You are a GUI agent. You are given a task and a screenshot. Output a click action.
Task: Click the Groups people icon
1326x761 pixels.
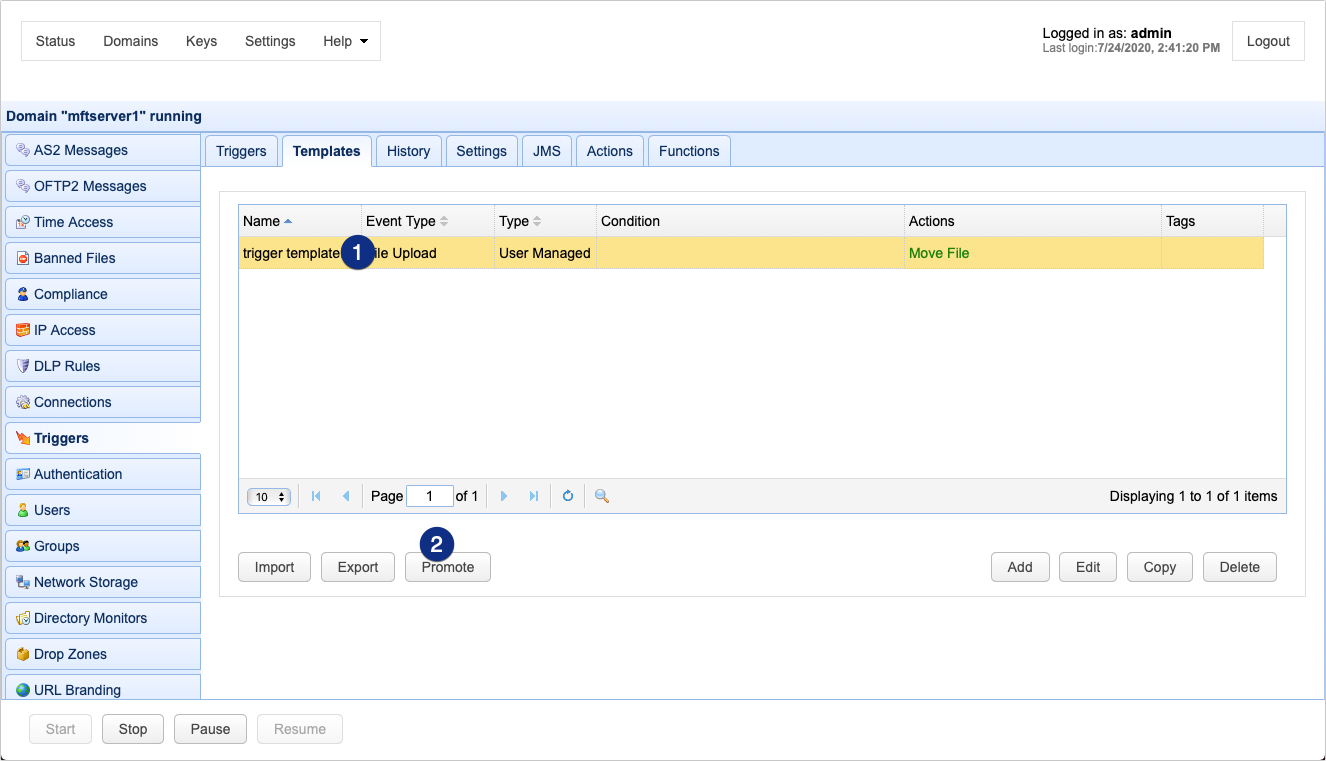click(x=23, y=546)
